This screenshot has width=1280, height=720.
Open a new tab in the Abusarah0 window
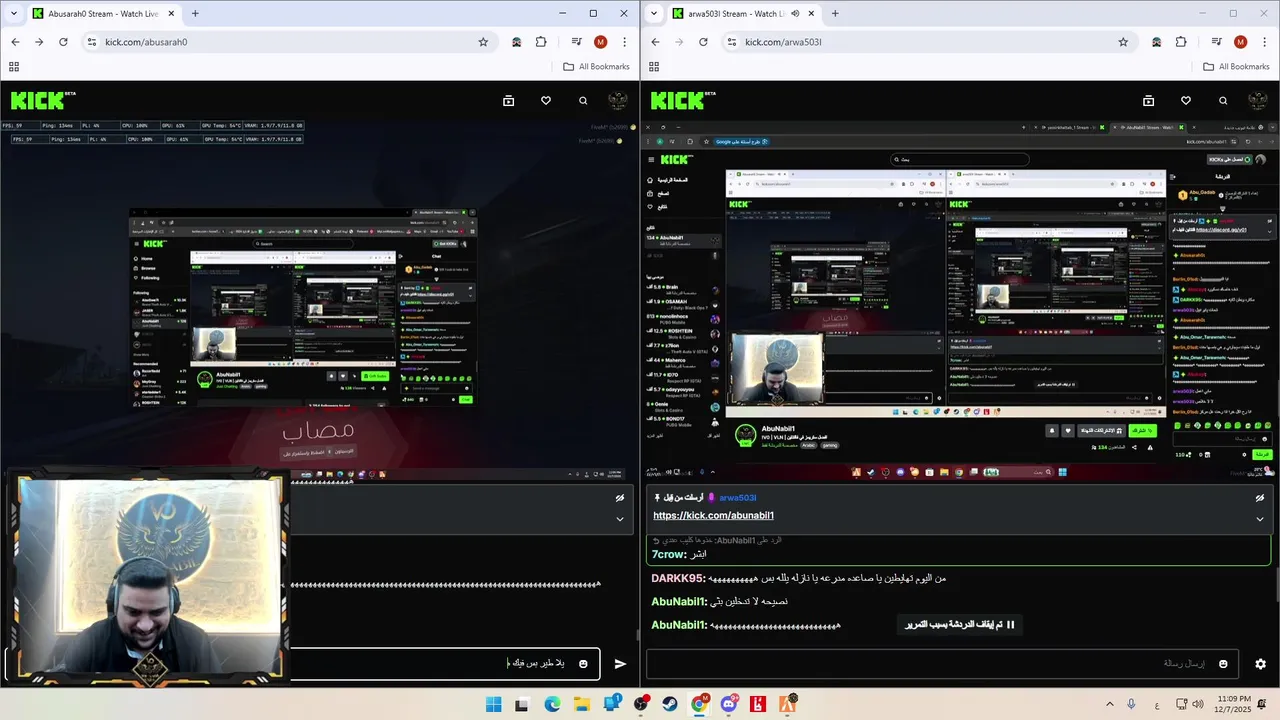click(195, 14)
